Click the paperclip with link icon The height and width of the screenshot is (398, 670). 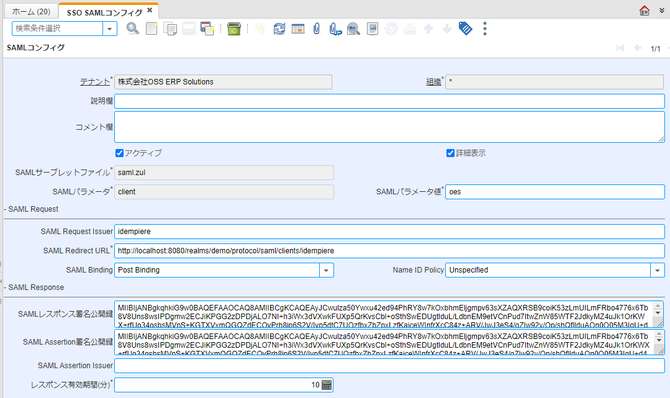[335, 29]
